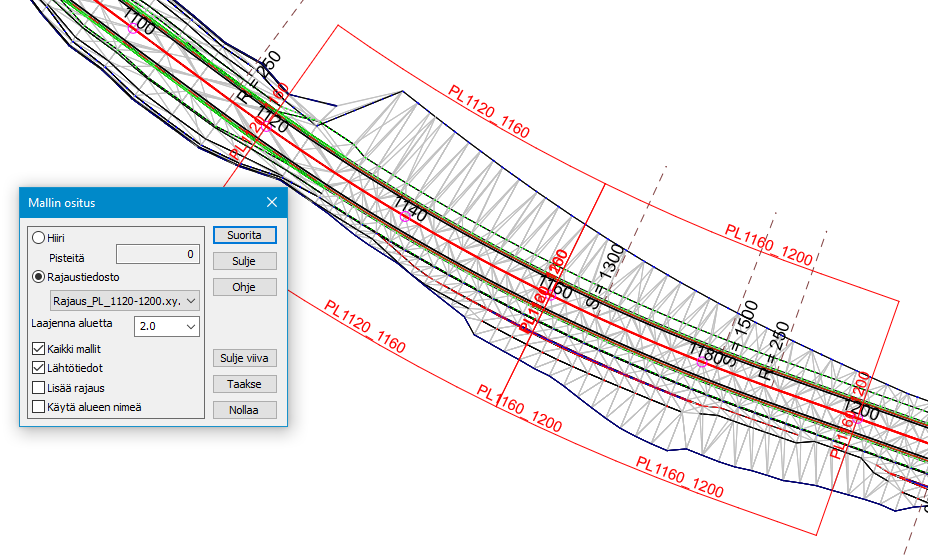Enable the Lisää rajaus checkbox
This screenshot has height=559, width=928.
(x=39, y=387)
